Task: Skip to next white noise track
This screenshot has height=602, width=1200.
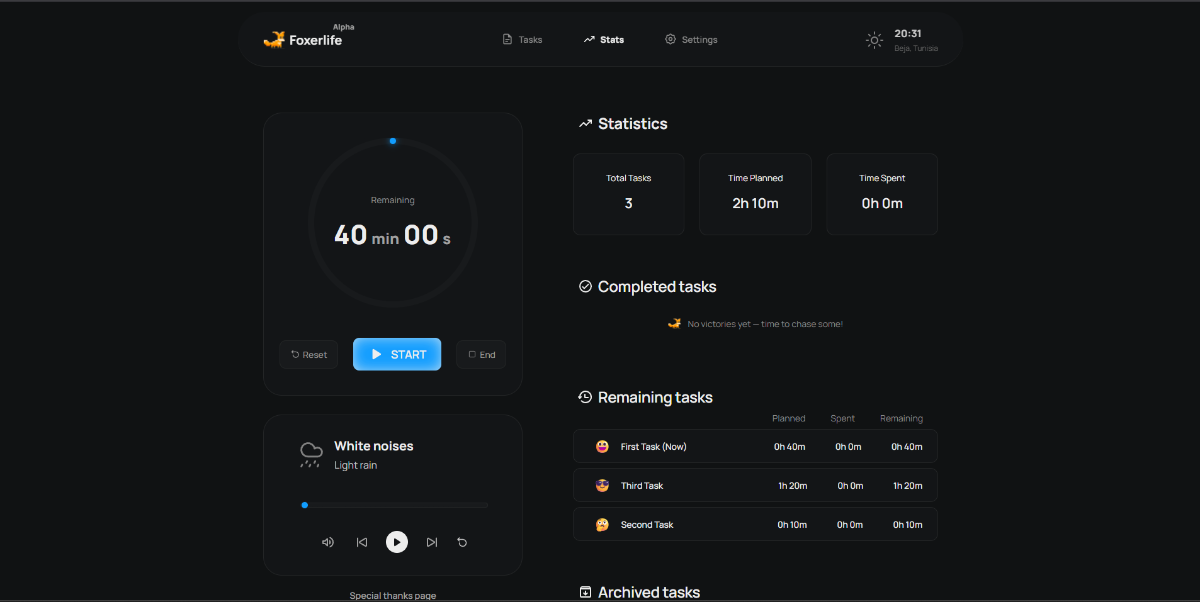Action: (x=432, y=542)
